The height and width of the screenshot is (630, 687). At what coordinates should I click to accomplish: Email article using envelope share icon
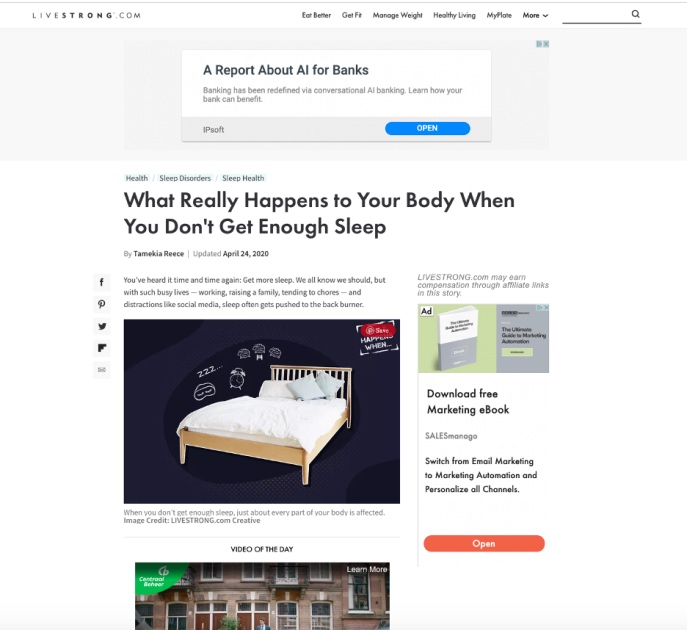[x=102, y=370]
